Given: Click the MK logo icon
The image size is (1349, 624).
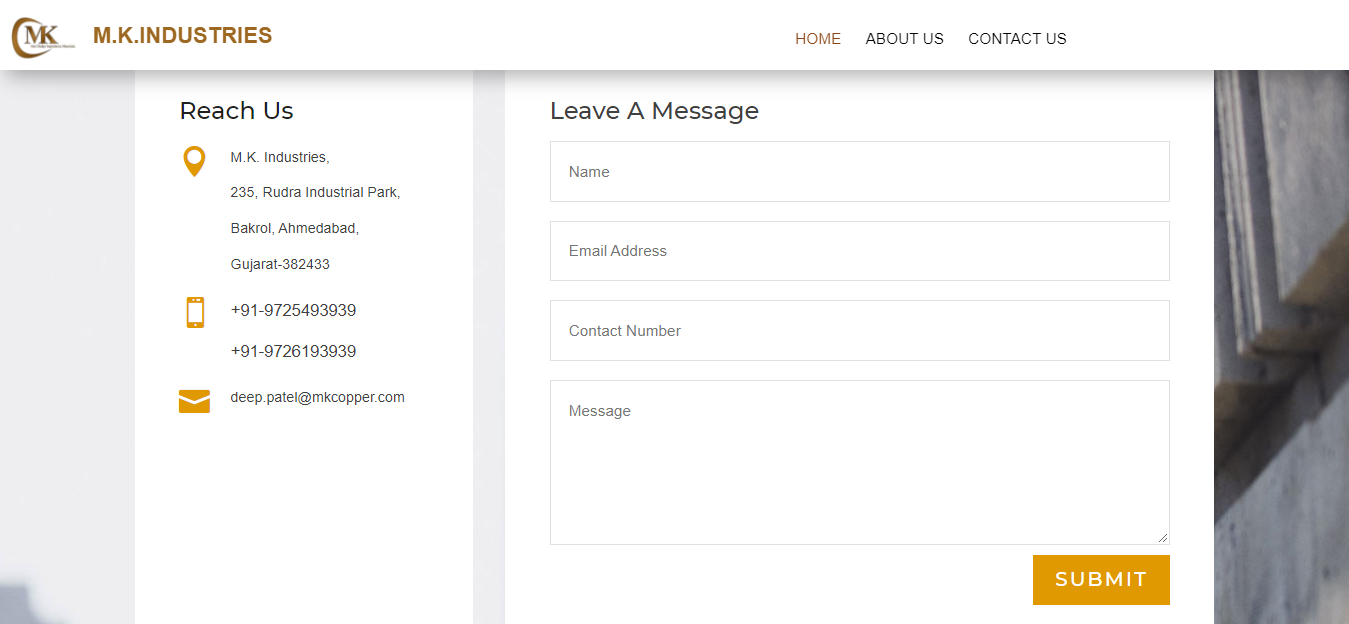Looking at the screenshot, I should (x=42, y=37).
